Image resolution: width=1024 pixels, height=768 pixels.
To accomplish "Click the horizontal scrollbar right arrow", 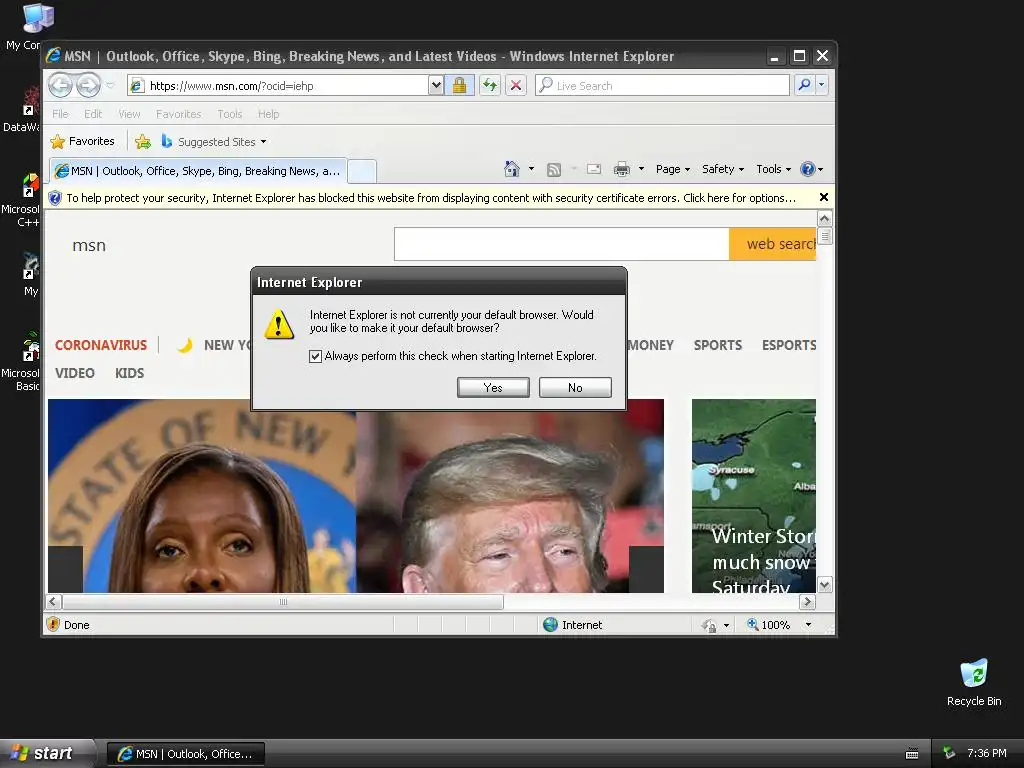I will coord(807,601).
